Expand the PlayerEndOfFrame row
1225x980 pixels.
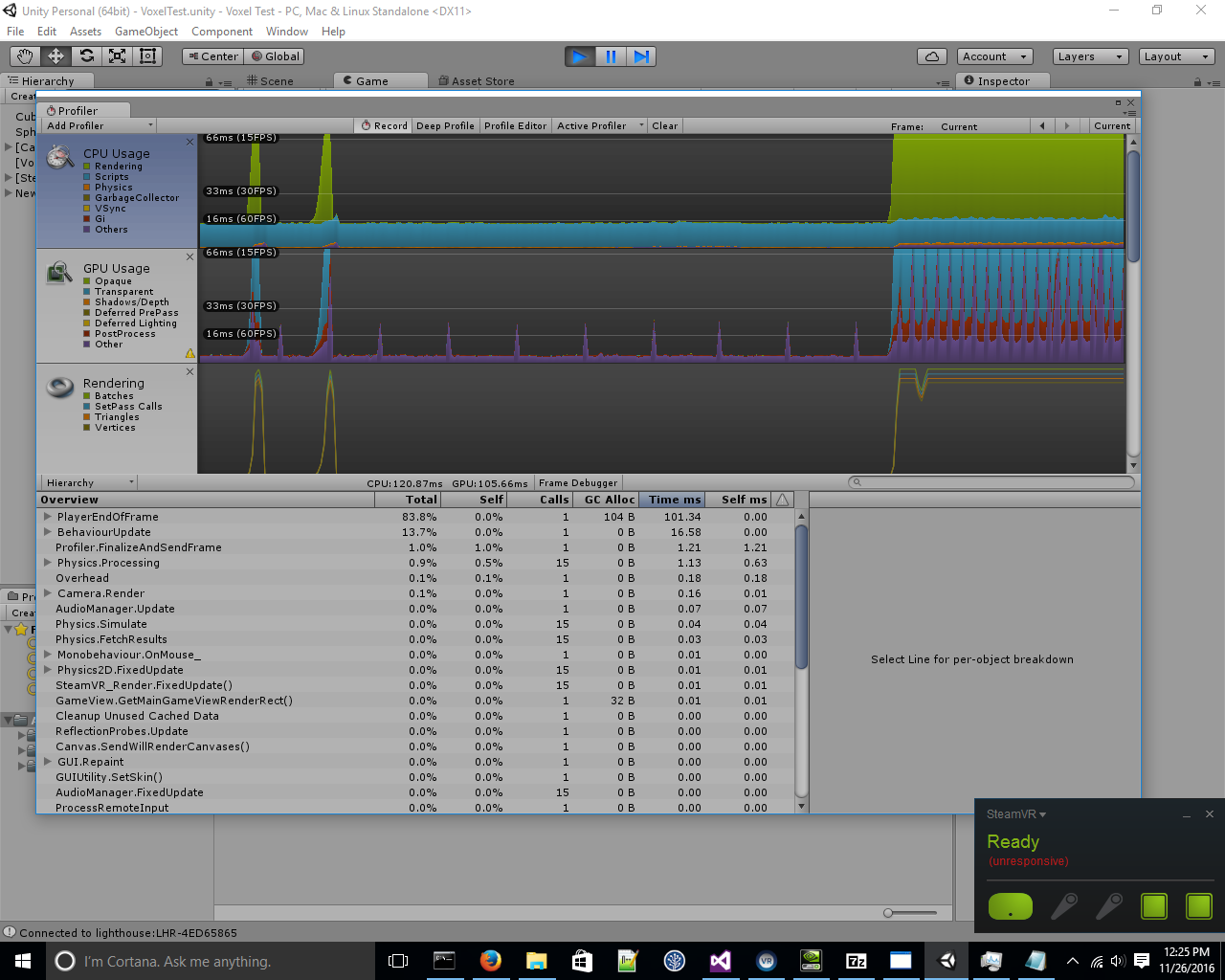click(x=47, y=517)
